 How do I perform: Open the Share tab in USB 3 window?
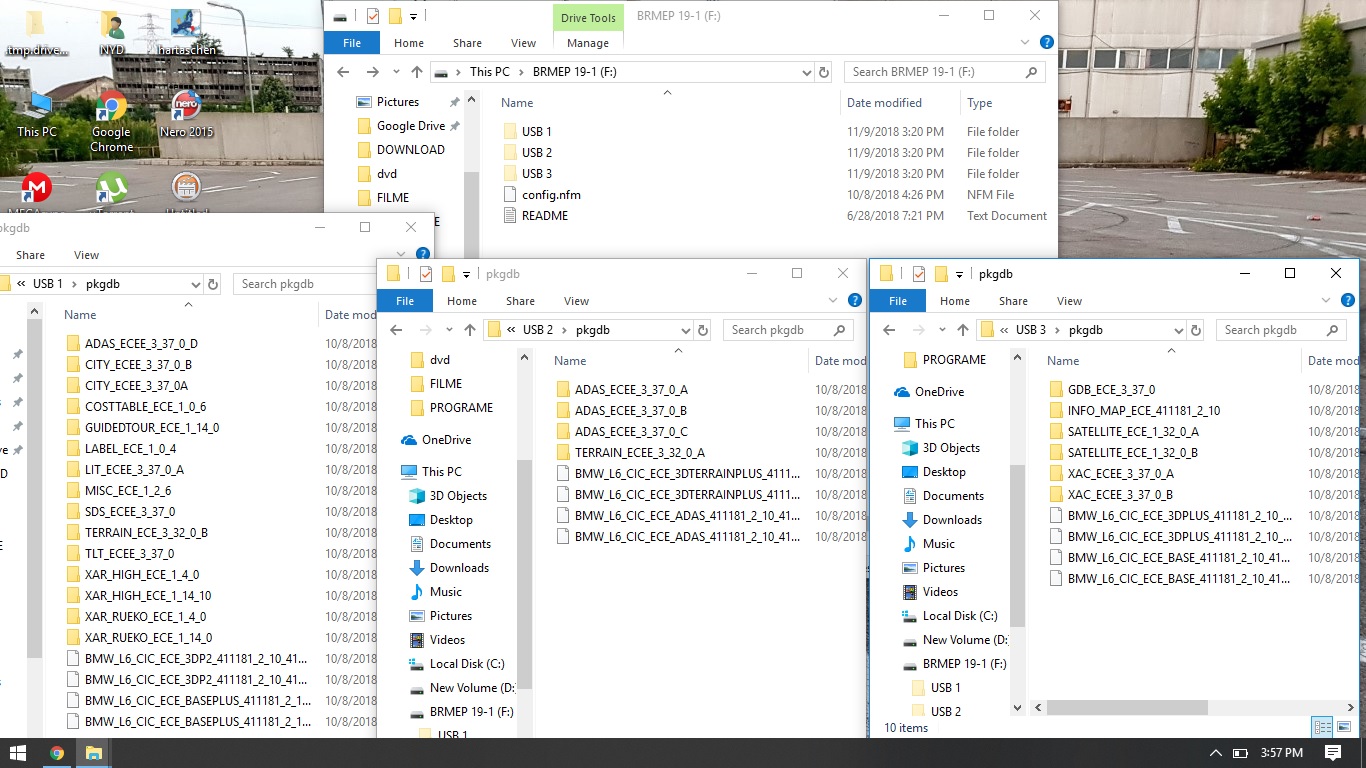[1013, 300]
